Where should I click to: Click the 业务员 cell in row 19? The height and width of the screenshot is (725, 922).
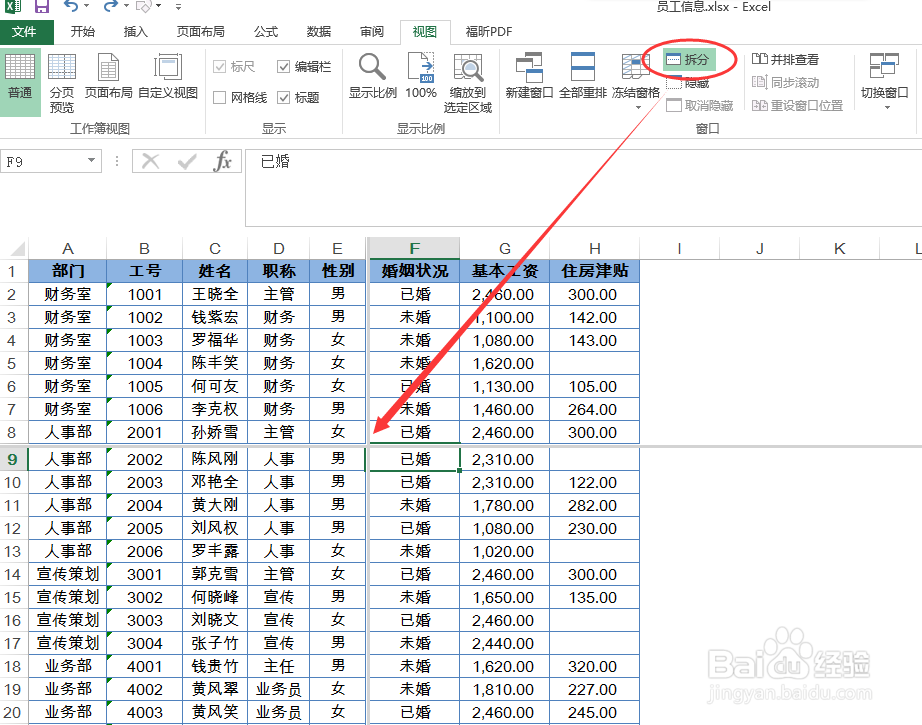coord(279,689)
